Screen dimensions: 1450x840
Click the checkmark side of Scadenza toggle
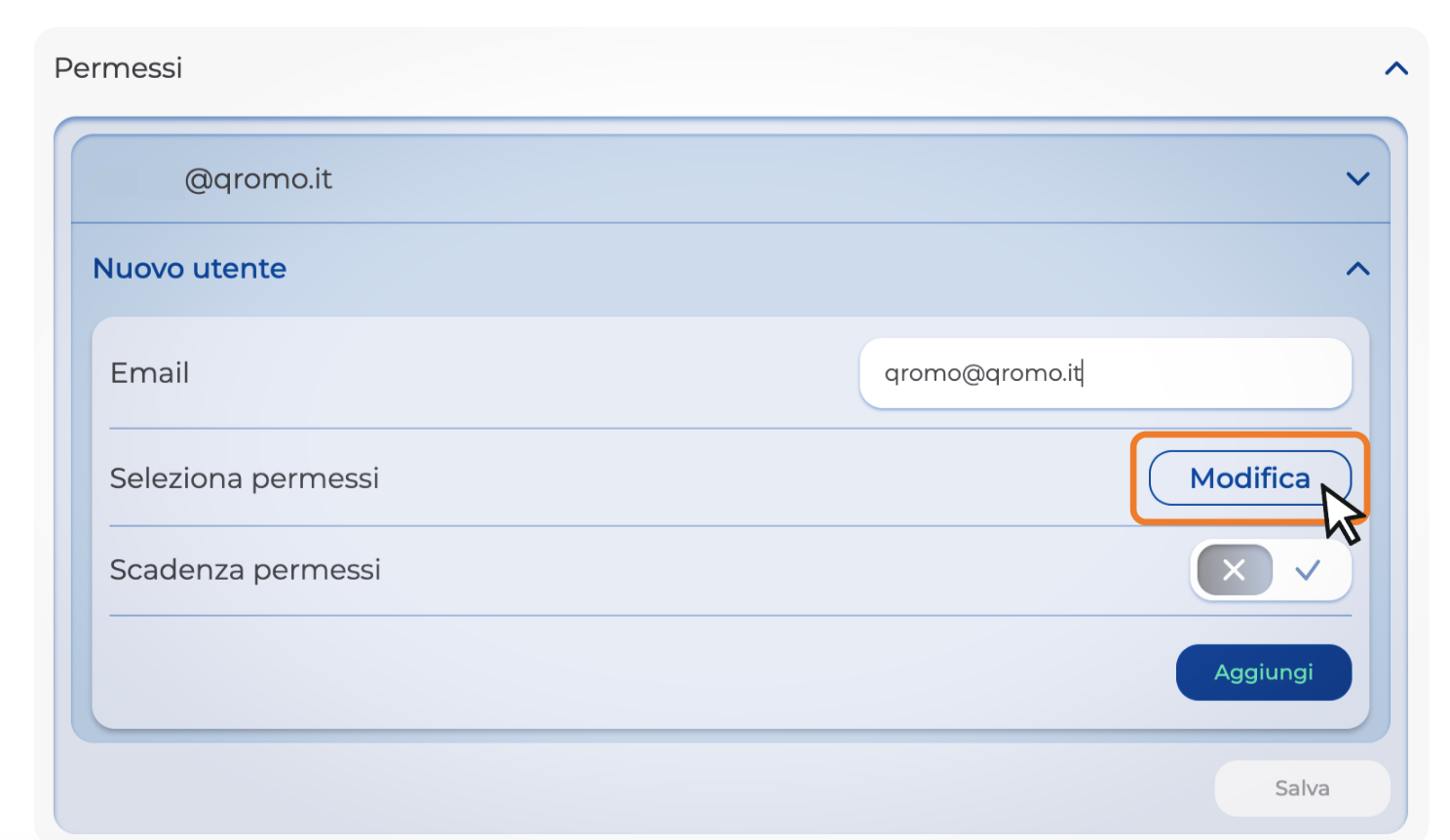tap(1308, 570)
